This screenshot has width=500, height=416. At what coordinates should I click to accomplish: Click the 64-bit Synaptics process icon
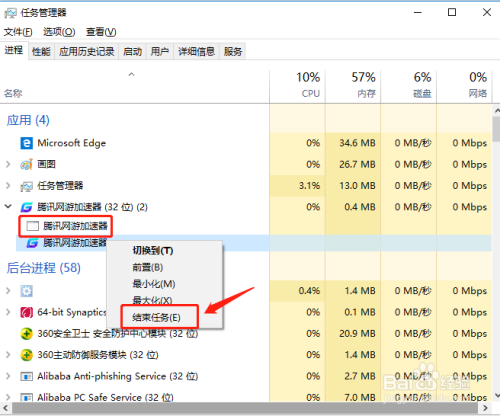click(26, 312)
